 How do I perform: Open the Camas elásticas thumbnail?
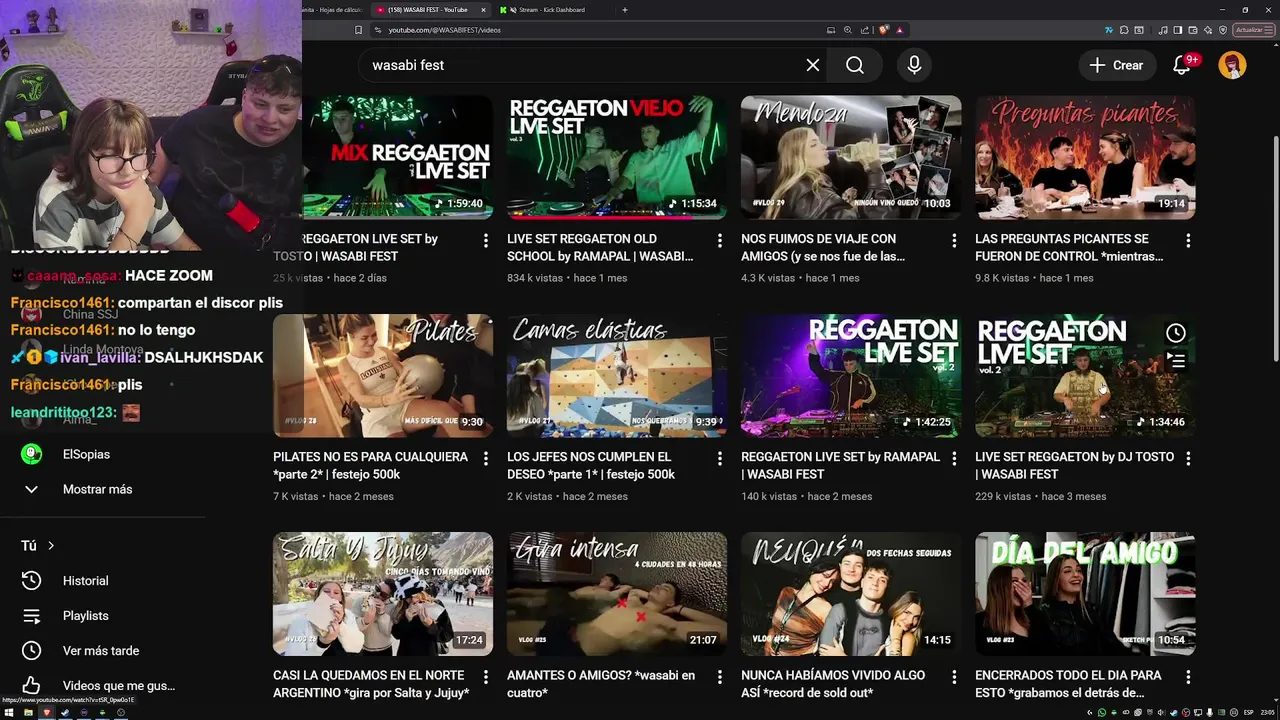click(617, 375)
